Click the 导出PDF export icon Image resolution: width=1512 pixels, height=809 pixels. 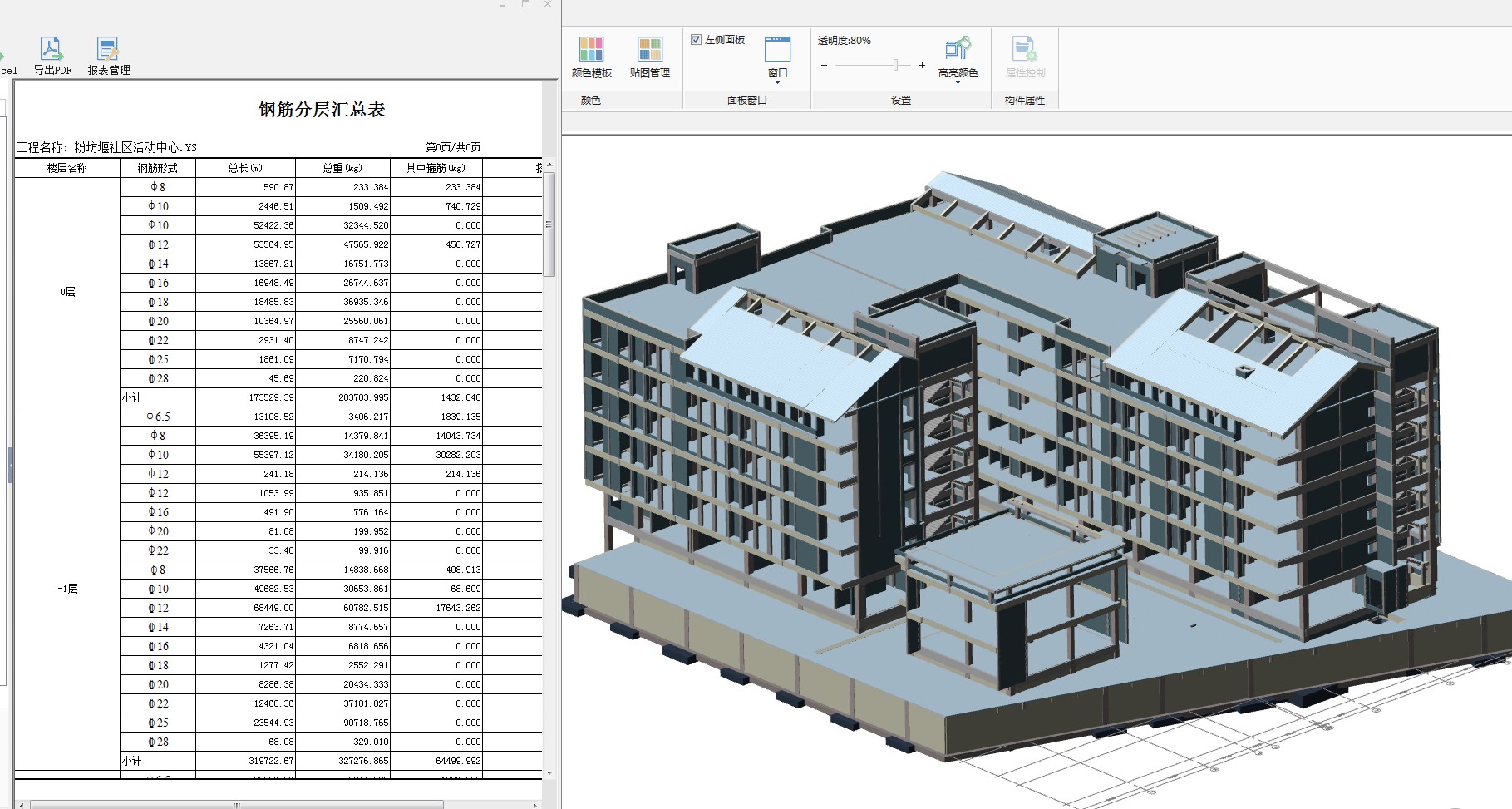coord(52,50)
